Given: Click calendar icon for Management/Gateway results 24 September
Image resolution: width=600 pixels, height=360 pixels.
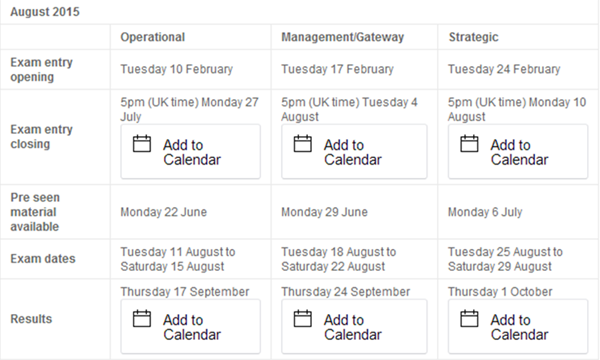Looking at the screenshot, I should (x=303, y=319).
